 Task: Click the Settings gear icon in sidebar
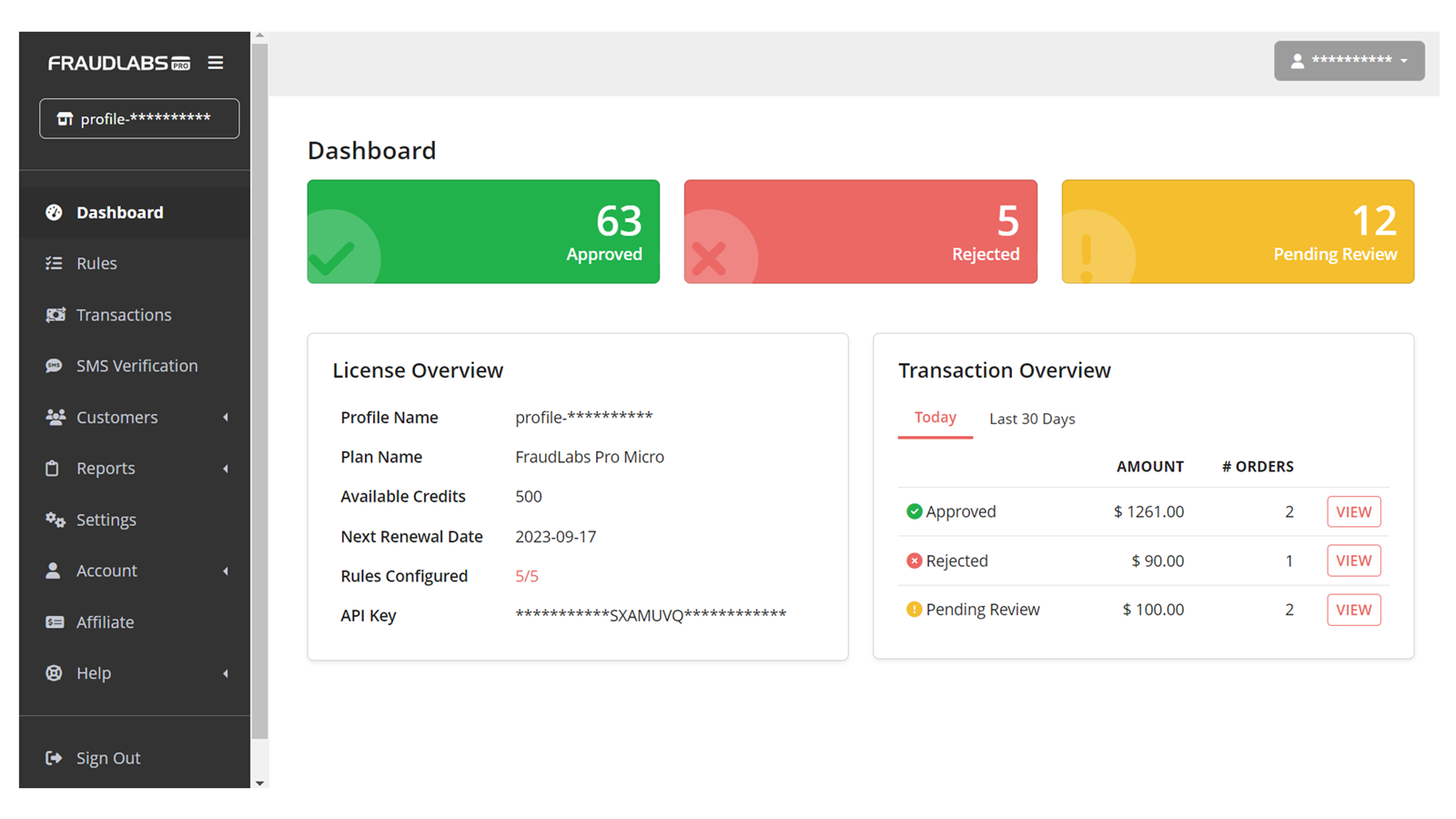(55, 520)
